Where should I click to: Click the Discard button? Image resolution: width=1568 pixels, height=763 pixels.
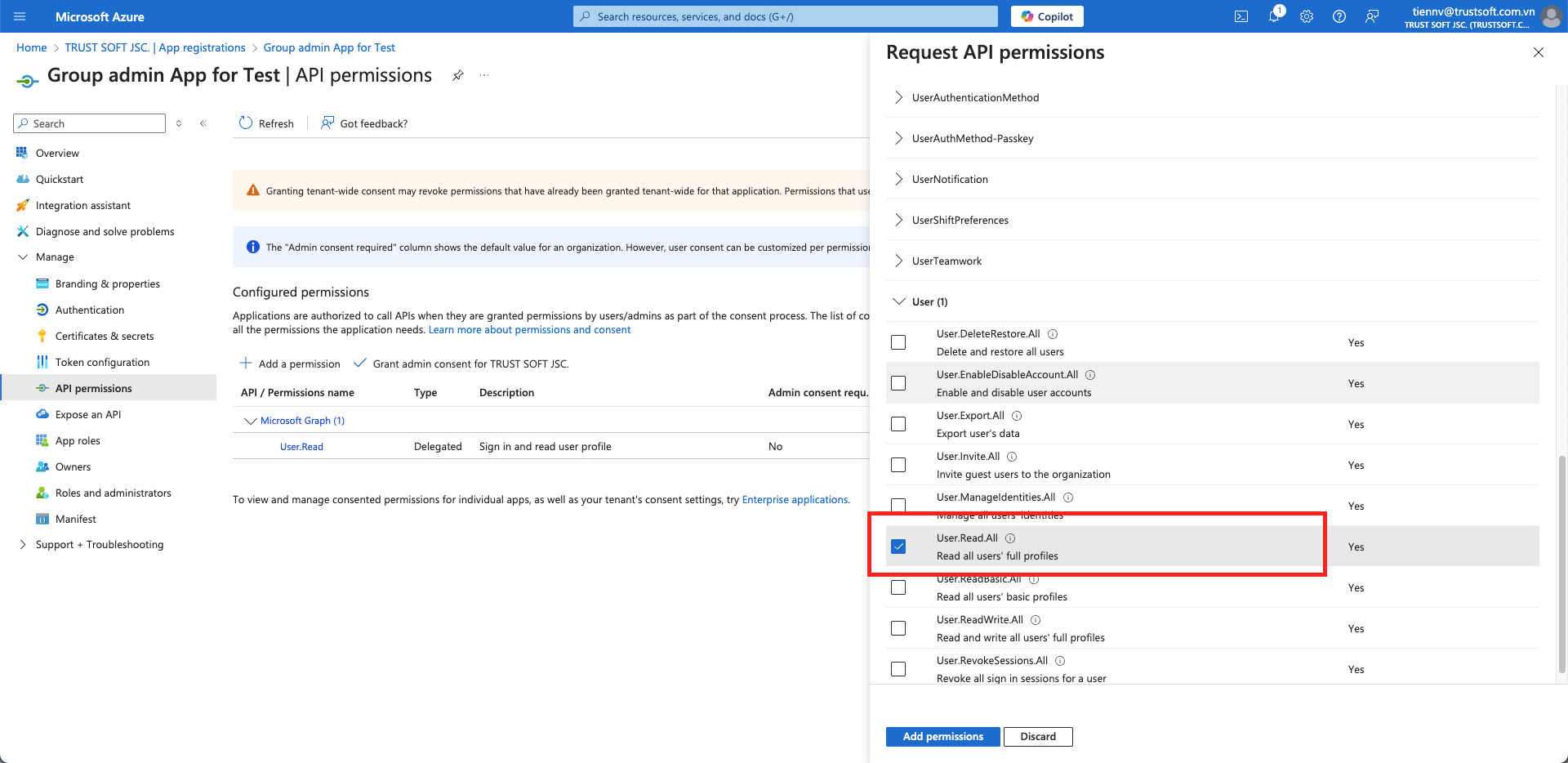1037,737
